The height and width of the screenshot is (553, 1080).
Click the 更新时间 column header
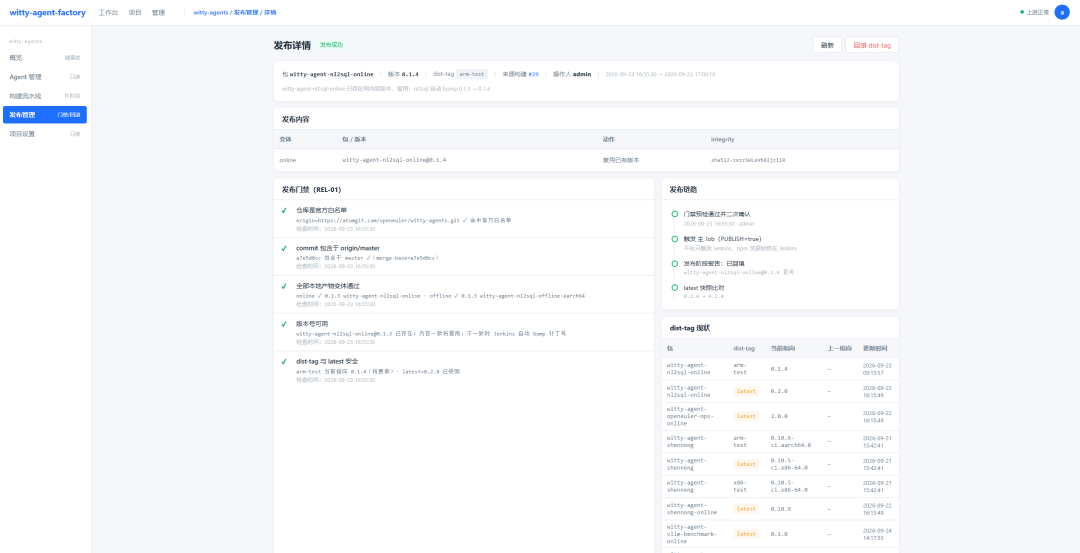coord(875,348)
